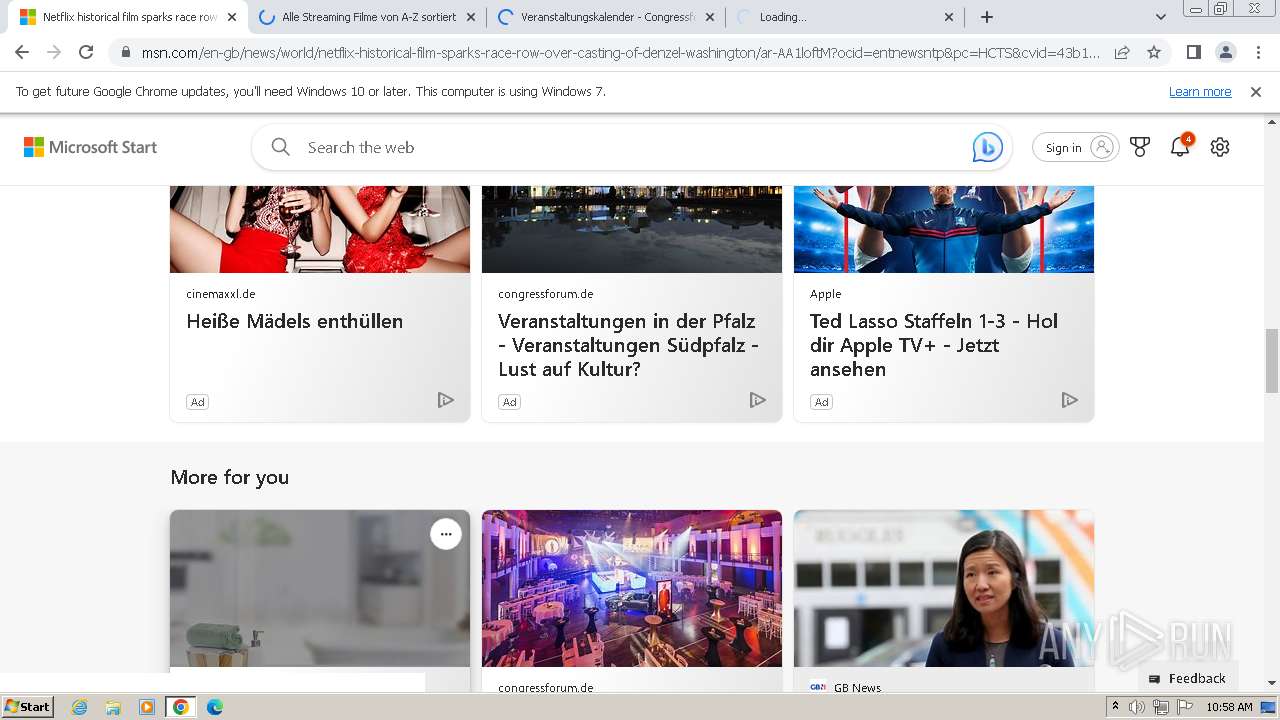1280x720 pixels.
Task: Click the Search the web field
Action: [630, 147]
